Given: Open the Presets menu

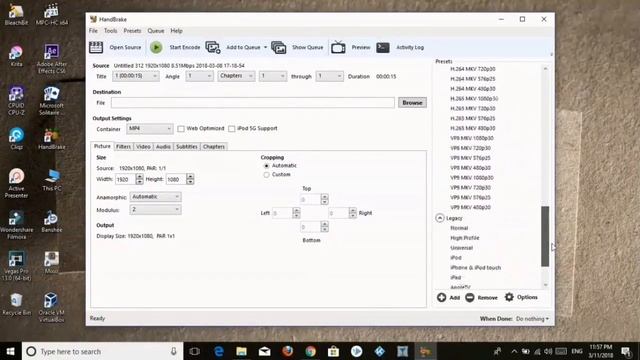Looking at the screenshot, I should coord(132,31).
